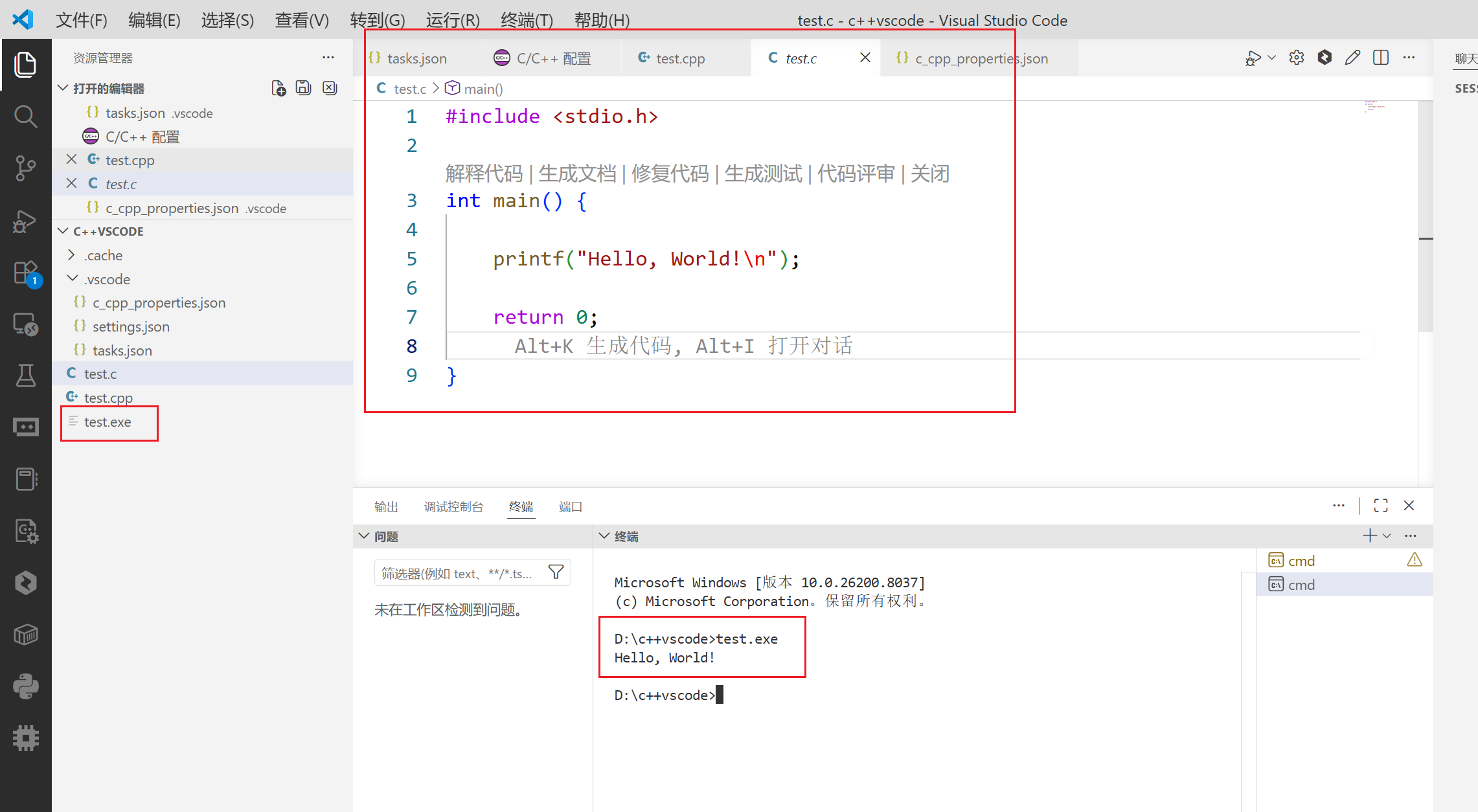1478x812 pixels.
Task: Open the Python extension view
Action: [x=25, y=686]
